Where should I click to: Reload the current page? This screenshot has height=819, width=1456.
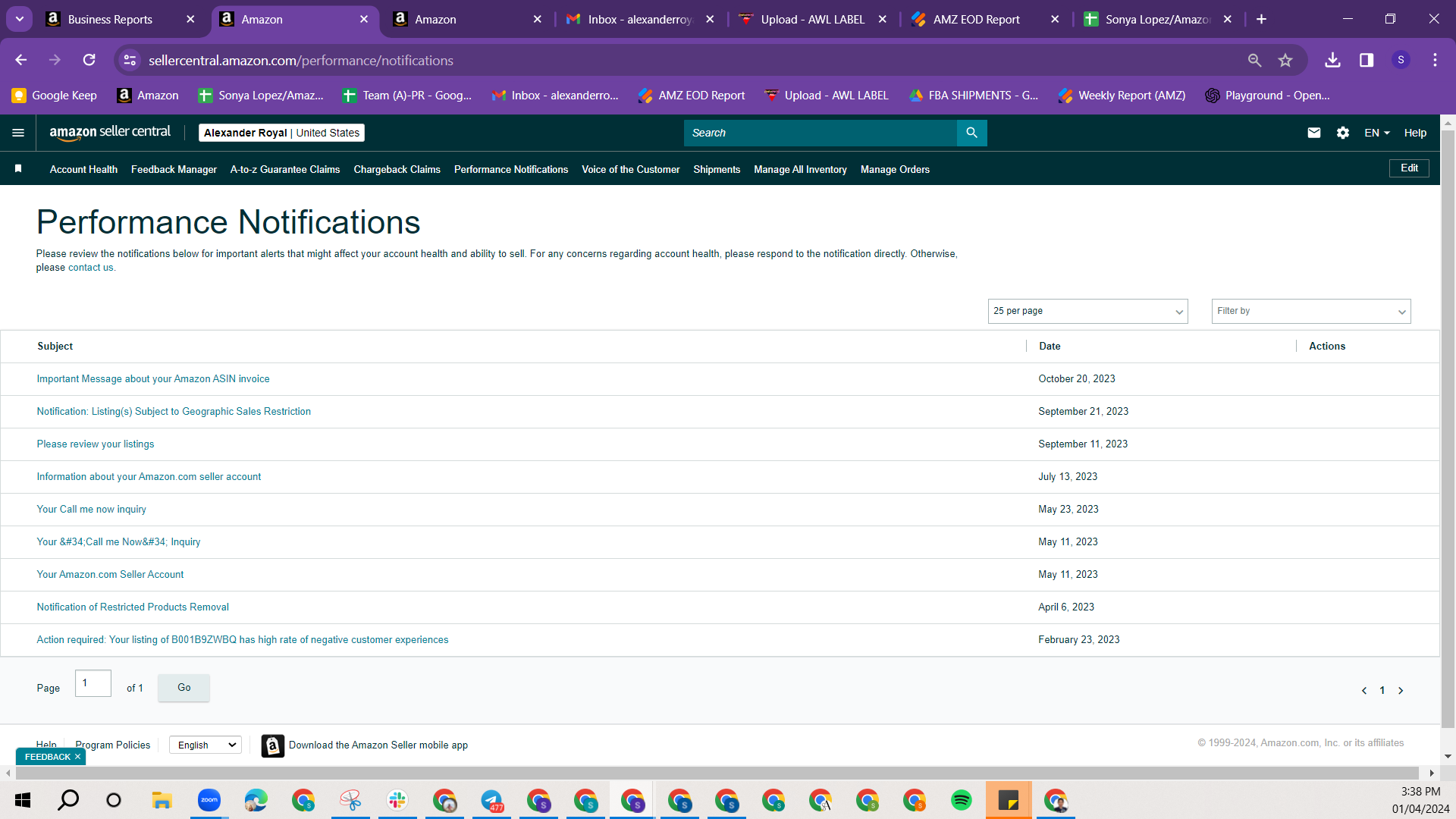(x=89, y=60)
